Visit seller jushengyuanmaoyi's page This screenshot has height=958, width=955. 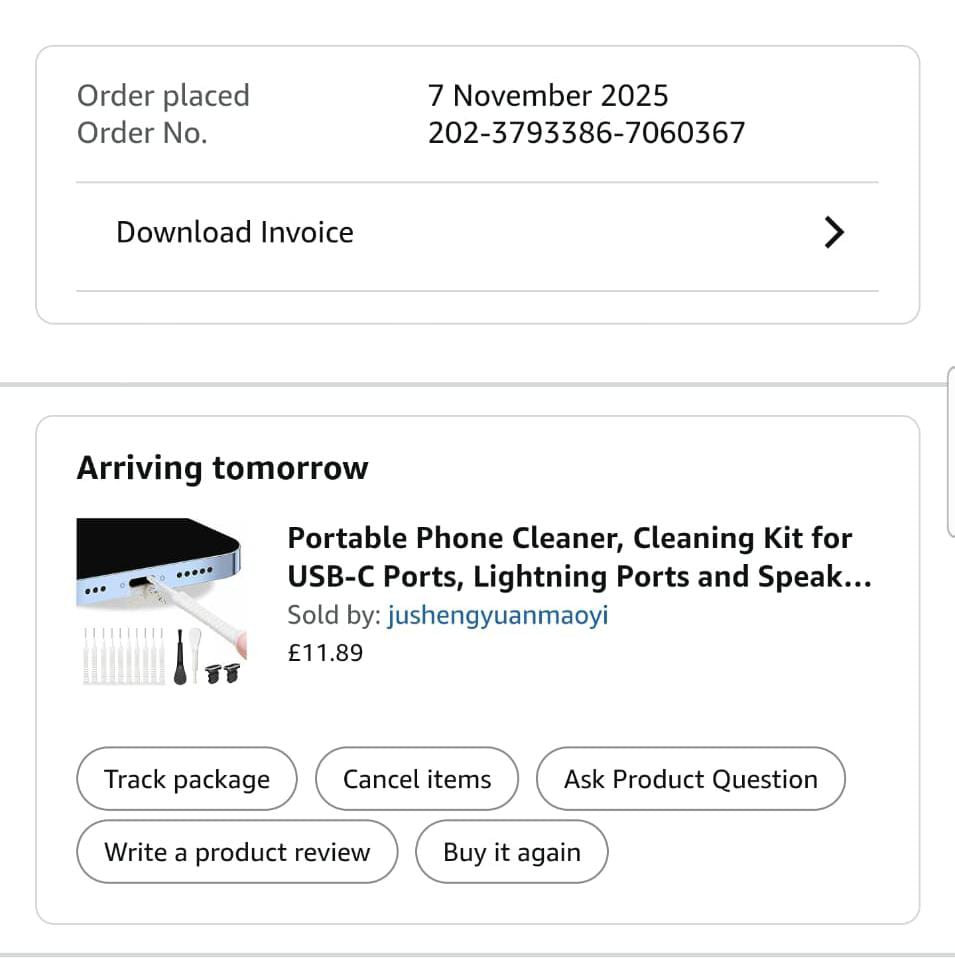point(497,615)
